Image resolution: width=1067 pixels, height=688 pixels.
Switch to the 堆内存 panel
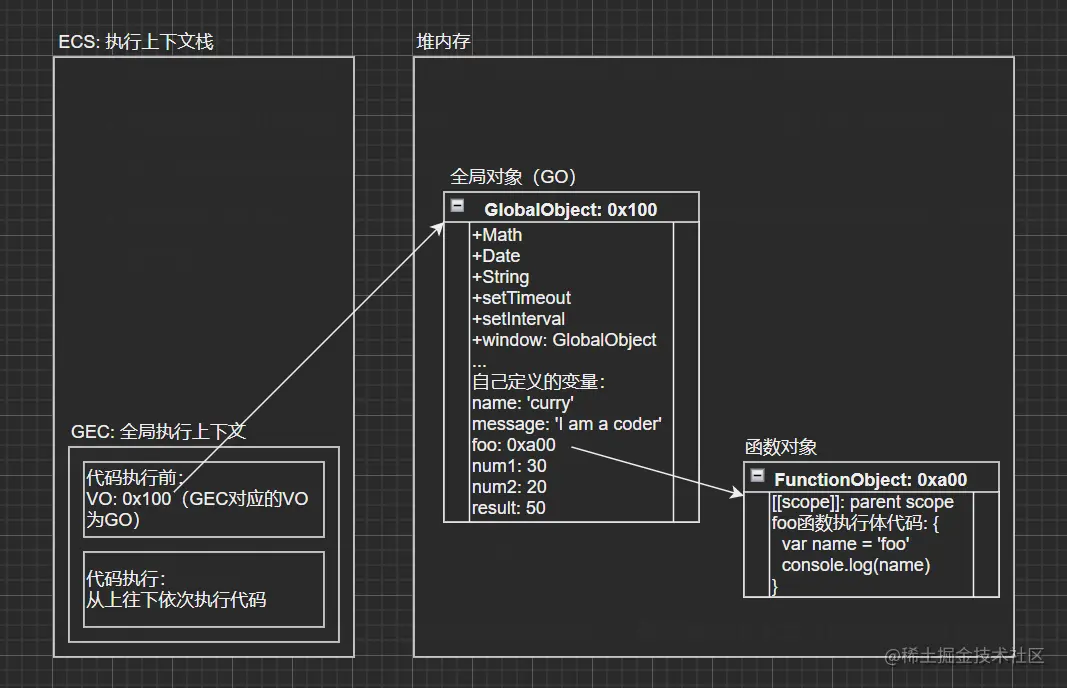[443, 42]
